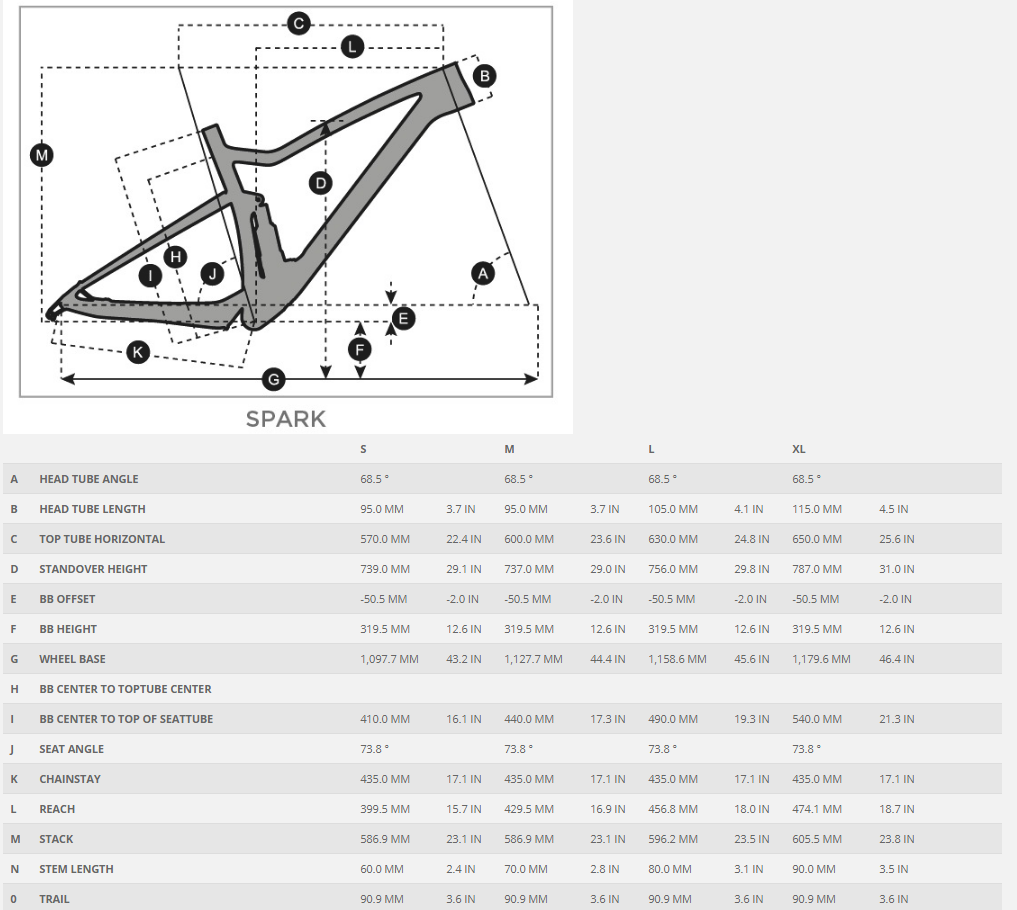The image size is (1017, 910).
Task: Click the 605.5 MM stack value
Action: [x=817, y=839]
